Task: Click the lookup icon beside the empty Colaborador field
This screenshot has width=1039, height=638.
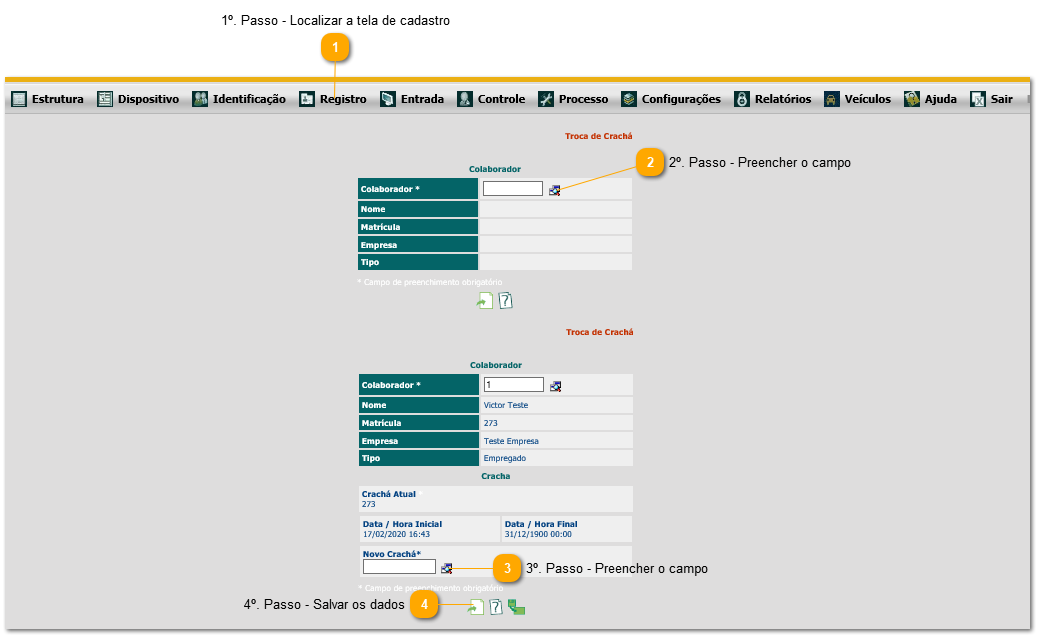Action: (554, 190)
